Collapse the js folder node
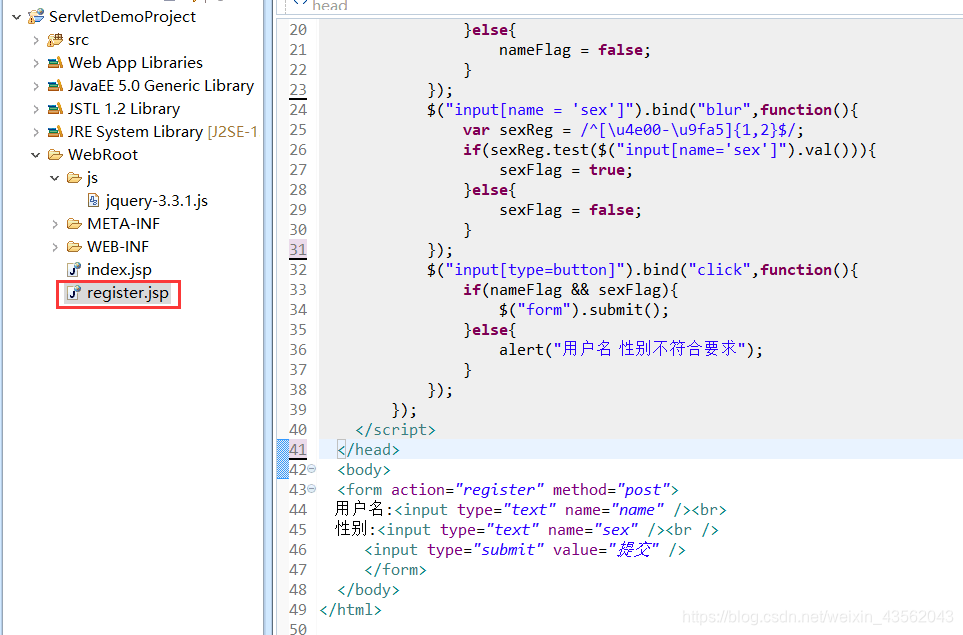This screenshot has height=635, width=963. pyautogui.click(x=55, y=178)
